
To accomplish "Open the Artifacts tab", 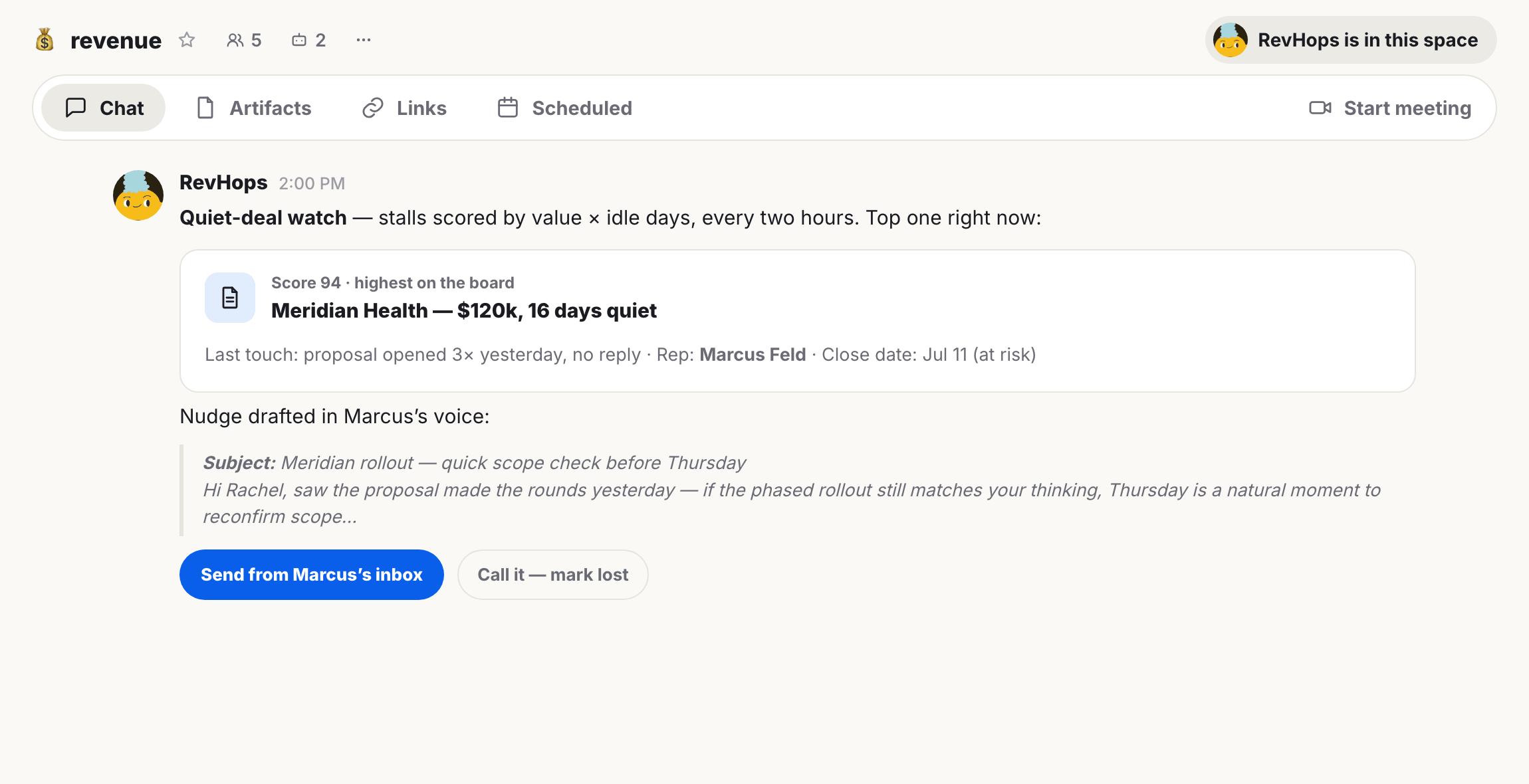I will pos(254,108).
